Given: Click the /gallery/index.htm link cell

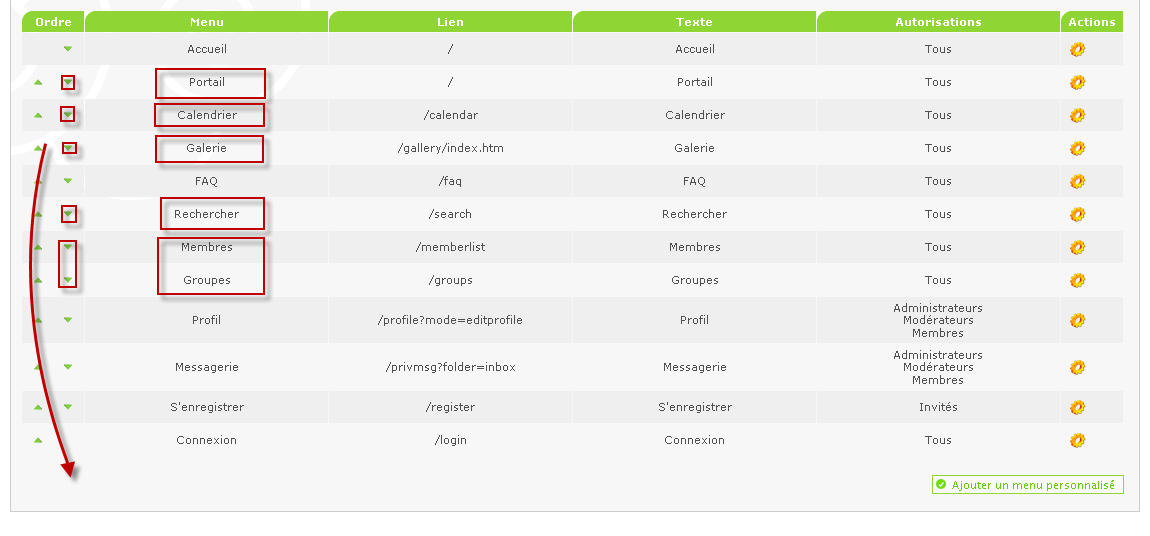Looking at the screenshot, I should [x=450, y=148].
